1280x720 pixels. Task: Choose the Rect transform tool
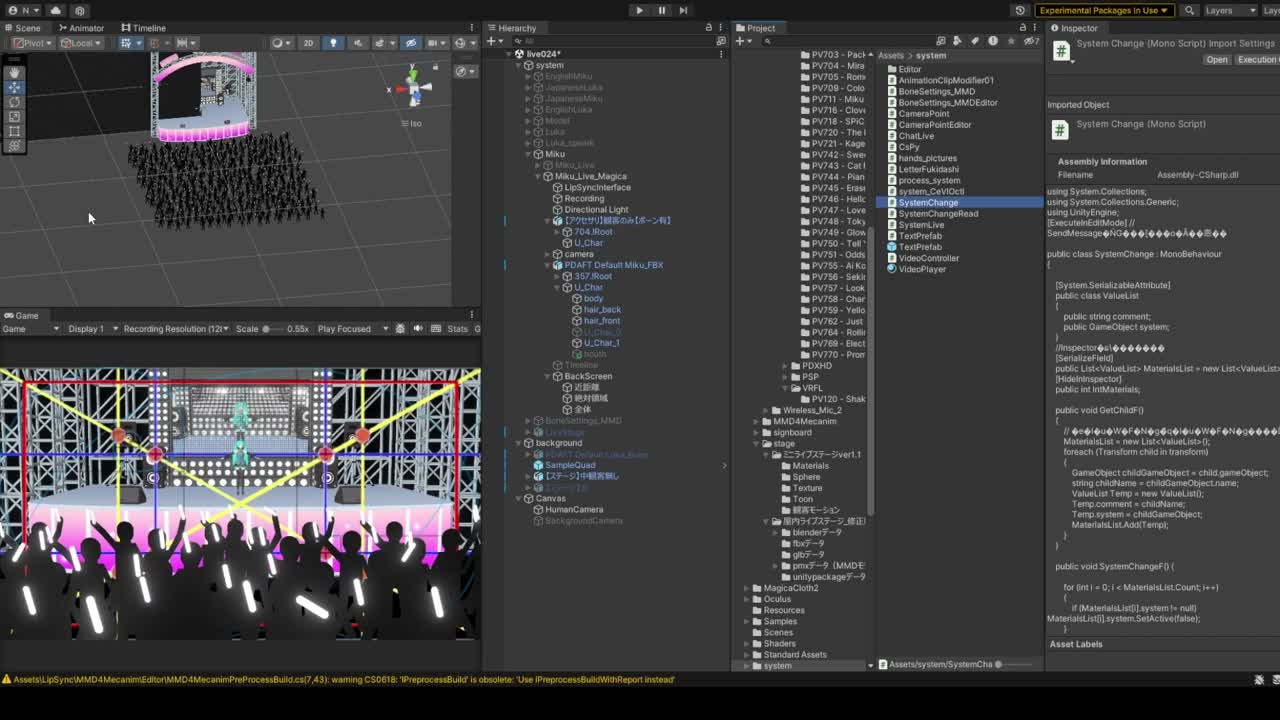click(x=14, y=131)
